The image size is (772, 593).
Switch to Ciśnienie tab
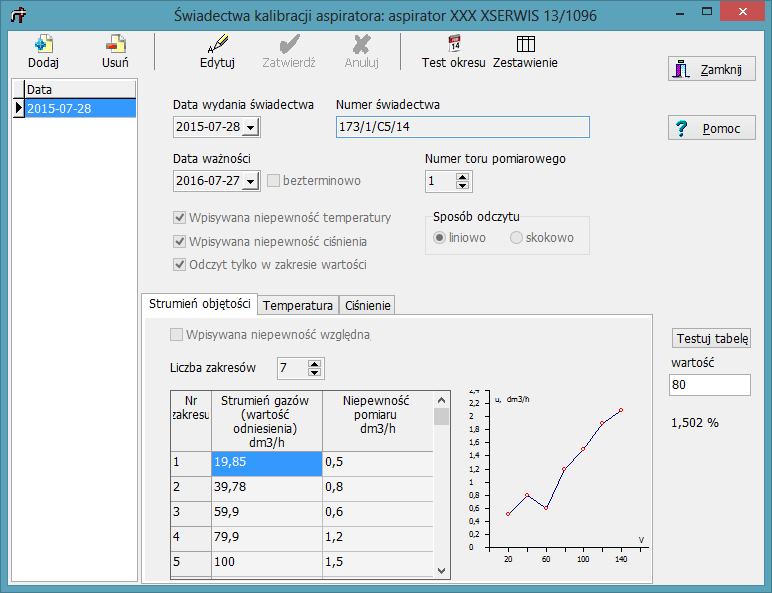[x=368, y=305]
